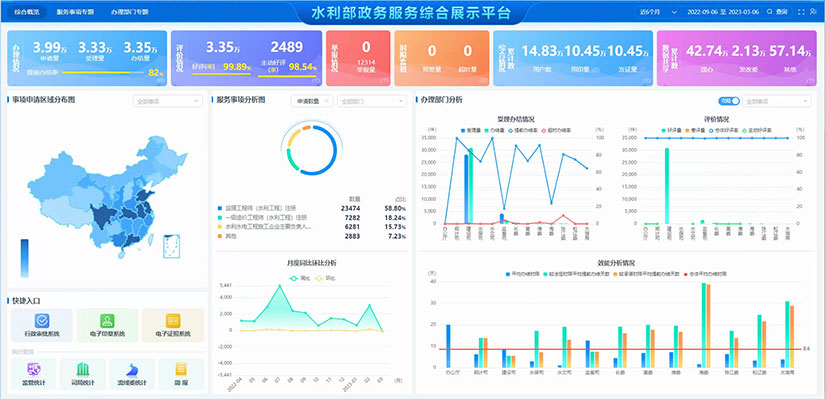Image resolution: width=826 pixels, height=400 pixels.
Task: Toggle 环比 legend in 月度同比环比分析
Action: coord(325,278)
